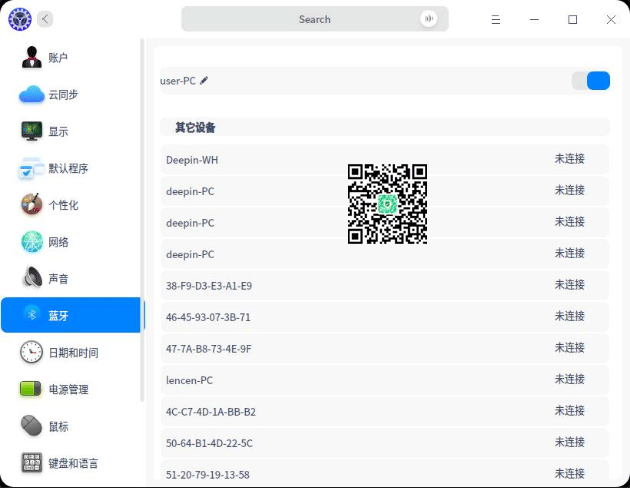Select the Deepin-WH device
The height and width of the screenshot is (488, 630).
tap(385, 159)
